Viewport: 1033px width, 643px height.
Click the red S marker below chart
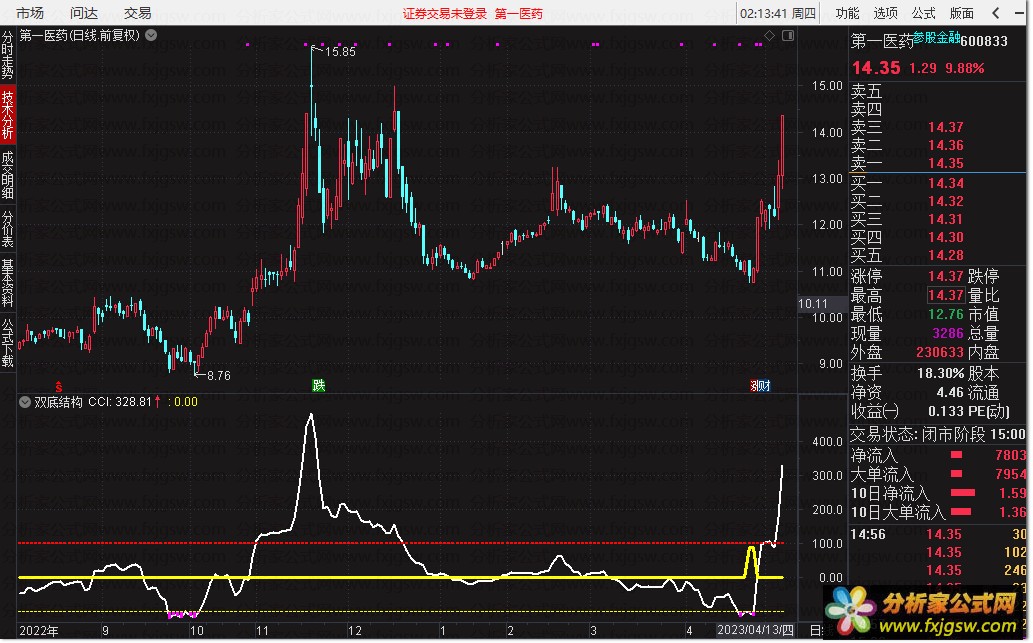[59, 387]
